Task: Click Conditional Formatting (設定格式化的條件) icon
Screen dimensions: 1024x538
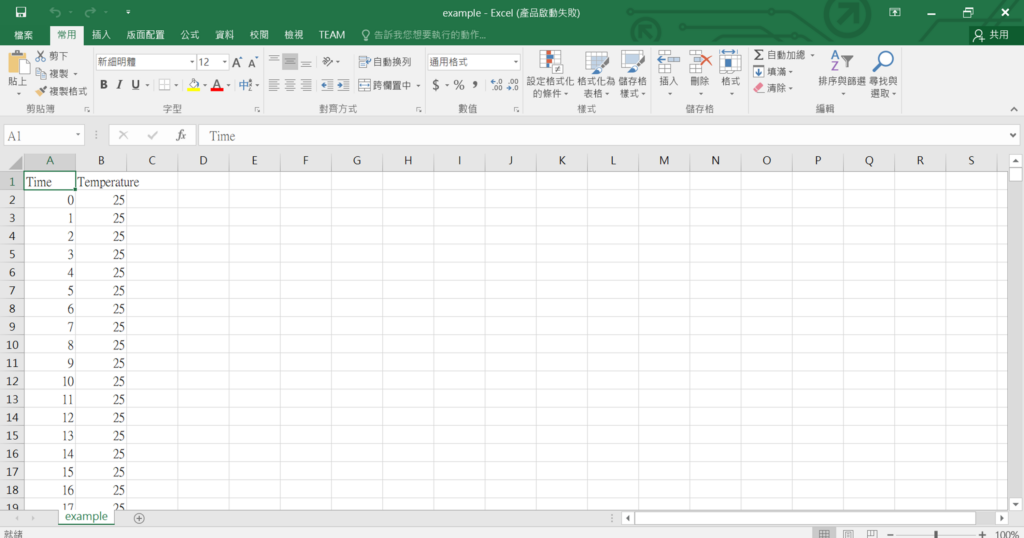Action: point(550,64)
